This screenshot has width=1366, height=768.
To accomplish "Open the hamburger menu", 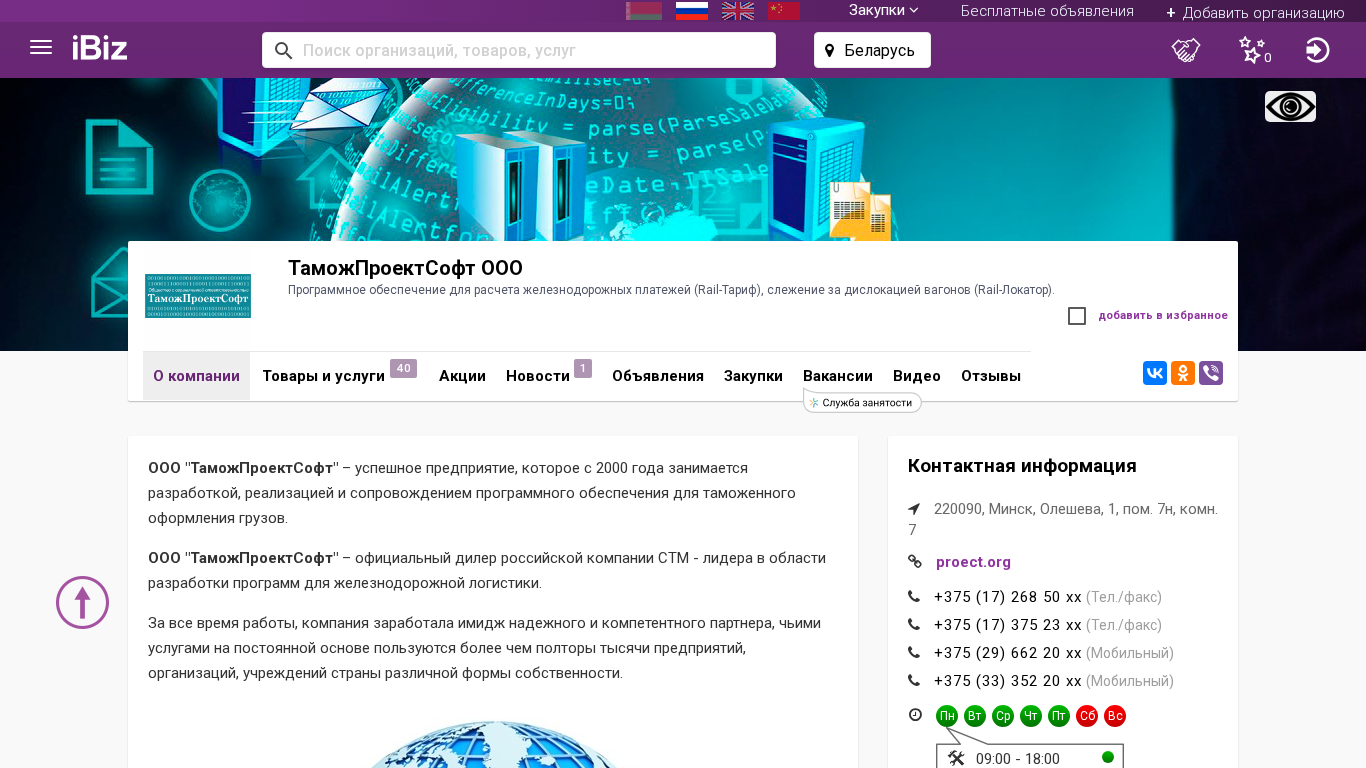I will [41, 47].
